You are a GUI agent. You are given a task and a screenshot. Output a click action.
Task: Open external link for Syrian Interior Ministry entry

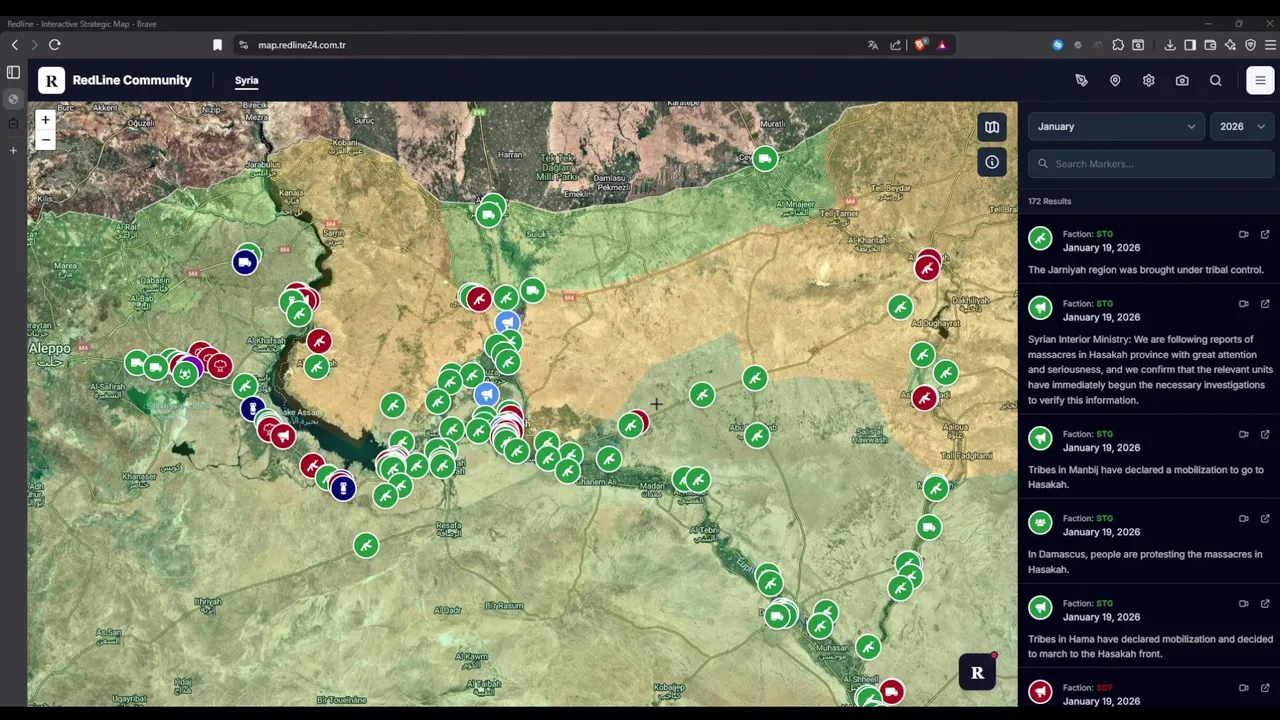(1265, 304)
